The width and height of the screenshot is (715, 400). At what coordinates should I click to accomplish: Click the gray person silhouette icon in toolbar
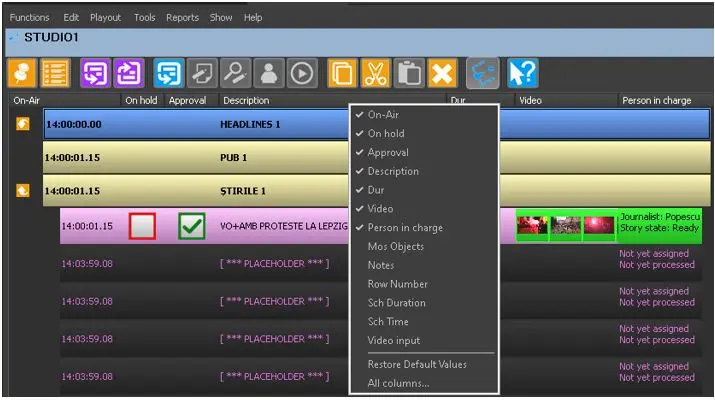[x=268, y=73]
